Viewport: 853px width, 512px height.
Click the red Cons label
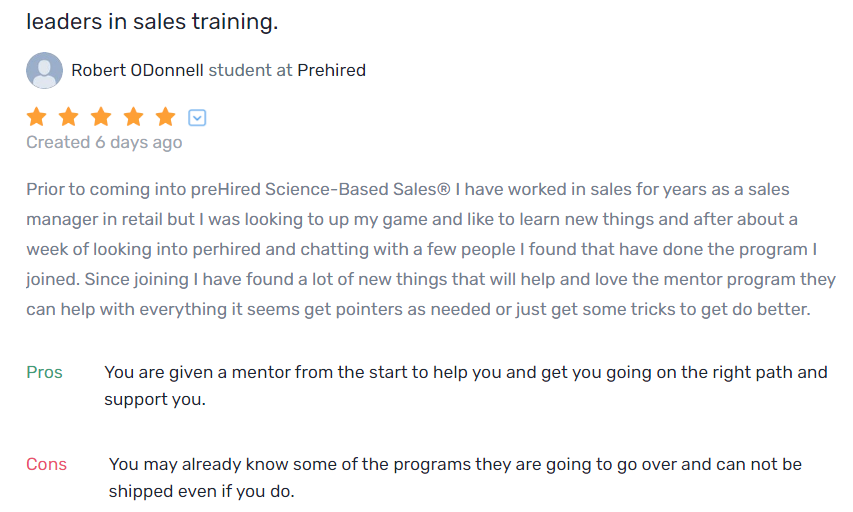[46, 464]
